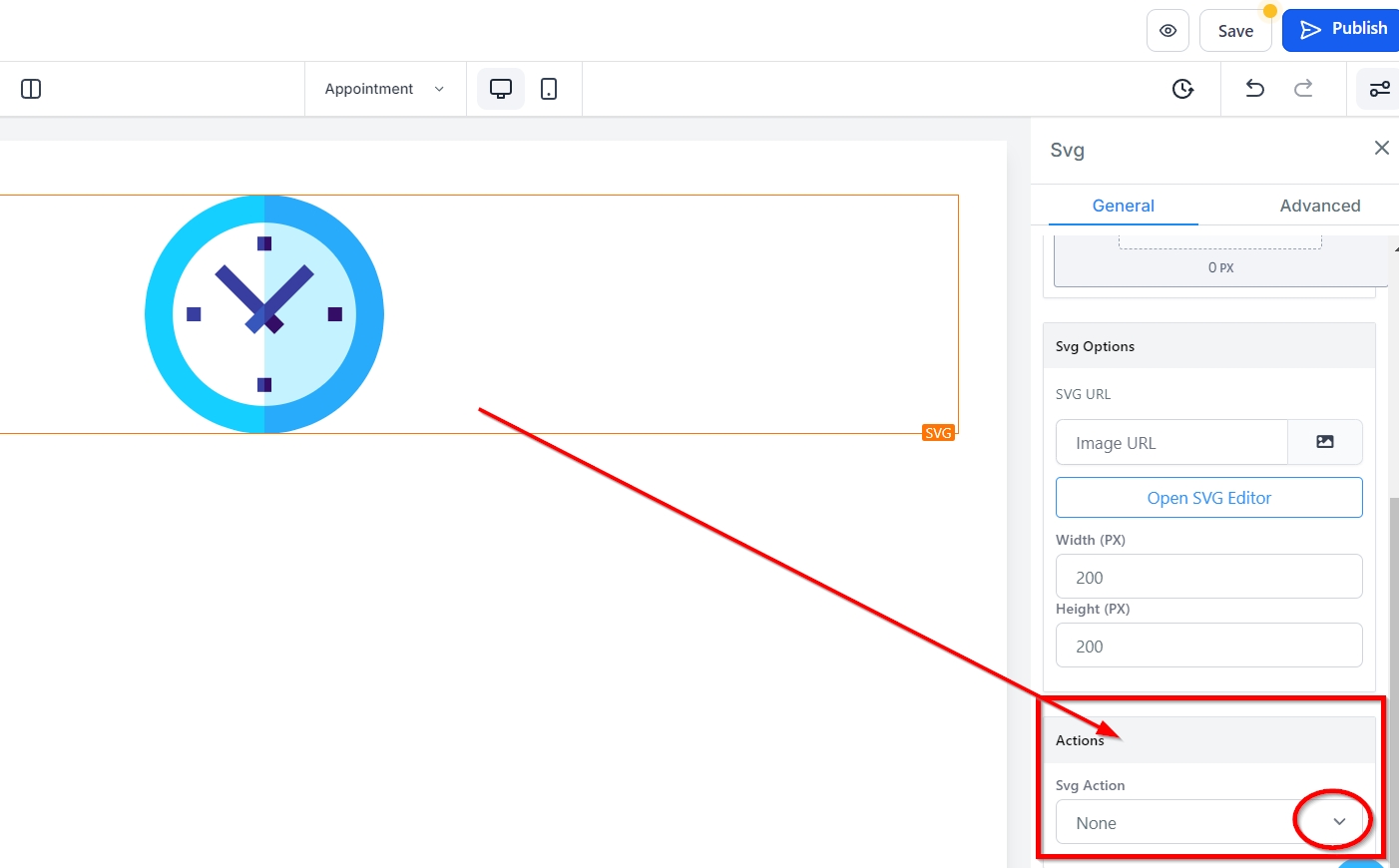Collapse the Svg Options section header
This screenshot has width=1399, height=868.
pyautogui.click(x=1208, y=346)
